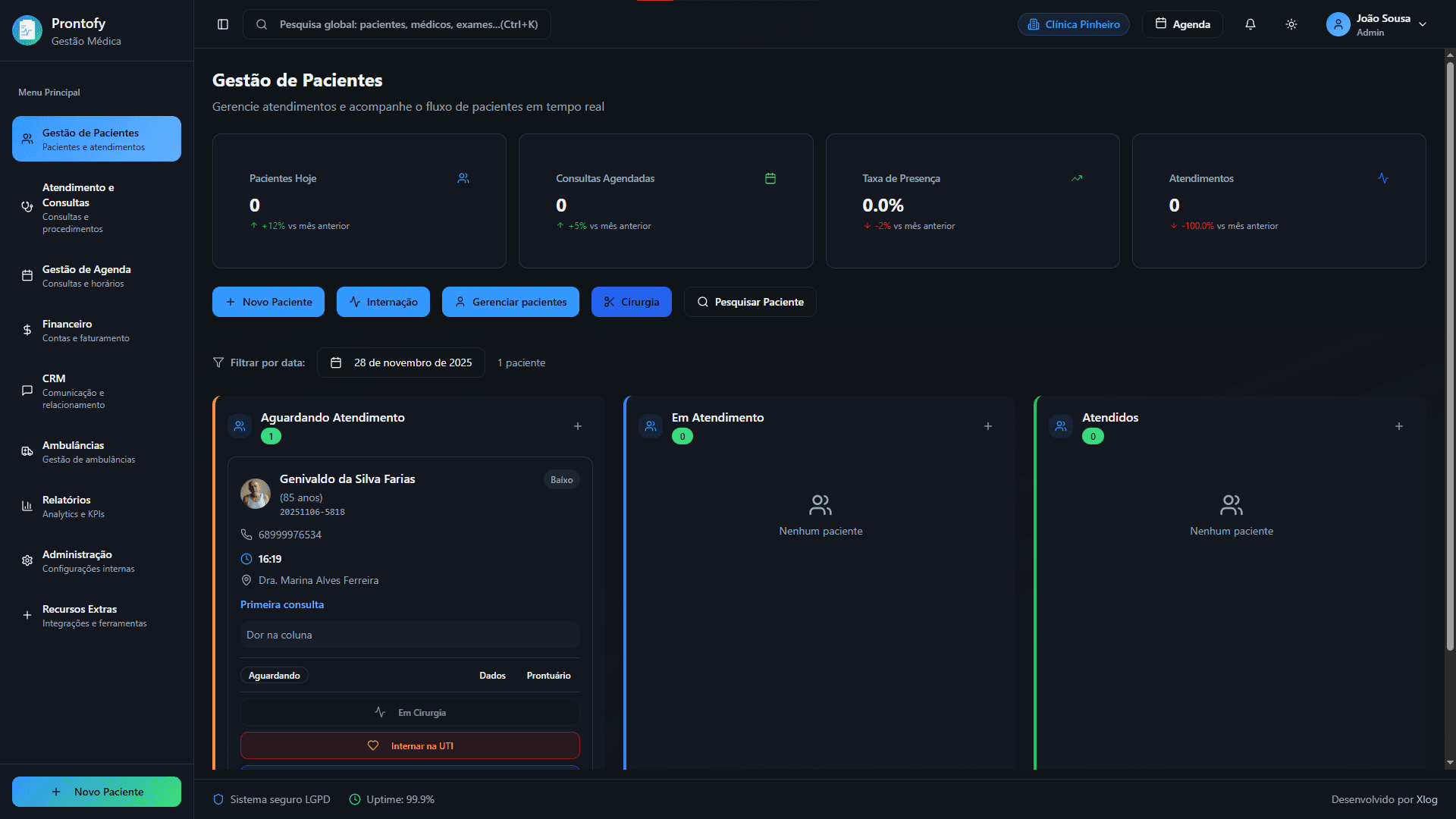Click the Aguardando status badge
The image size is (1456, 819).
pos(275,676)
